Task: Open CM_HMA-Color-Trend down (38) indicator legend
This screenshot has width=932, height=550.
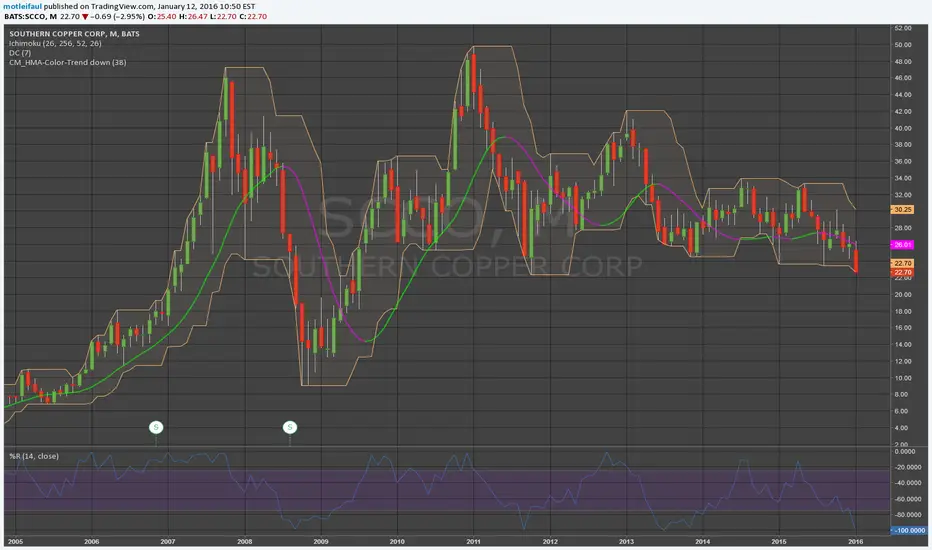Action: click(68, 62)
